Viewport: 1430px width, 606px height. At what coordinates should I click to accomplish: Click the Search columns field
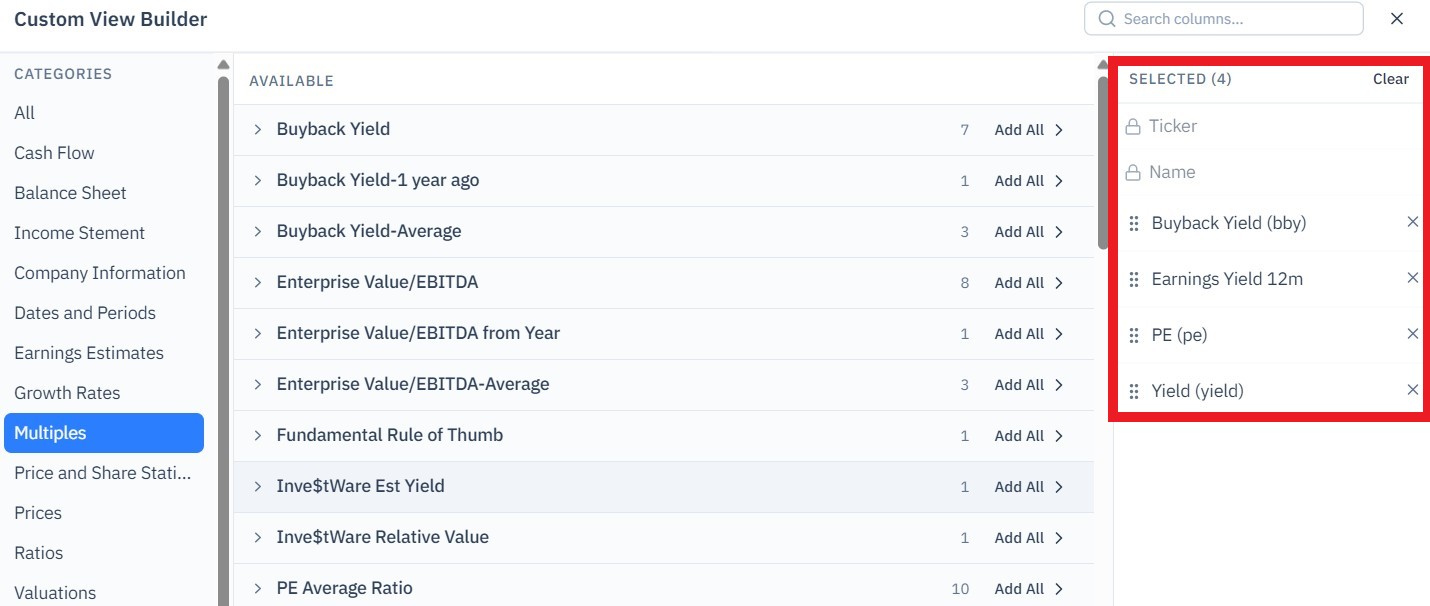[x=1223, y=19]
